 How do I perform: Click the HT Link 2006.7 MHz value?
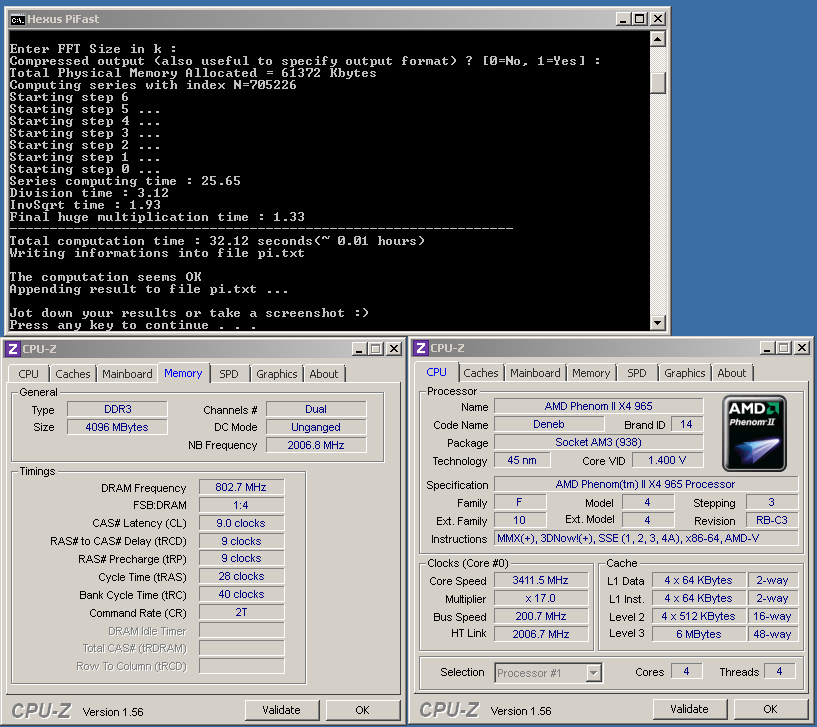tap(540, 634)
